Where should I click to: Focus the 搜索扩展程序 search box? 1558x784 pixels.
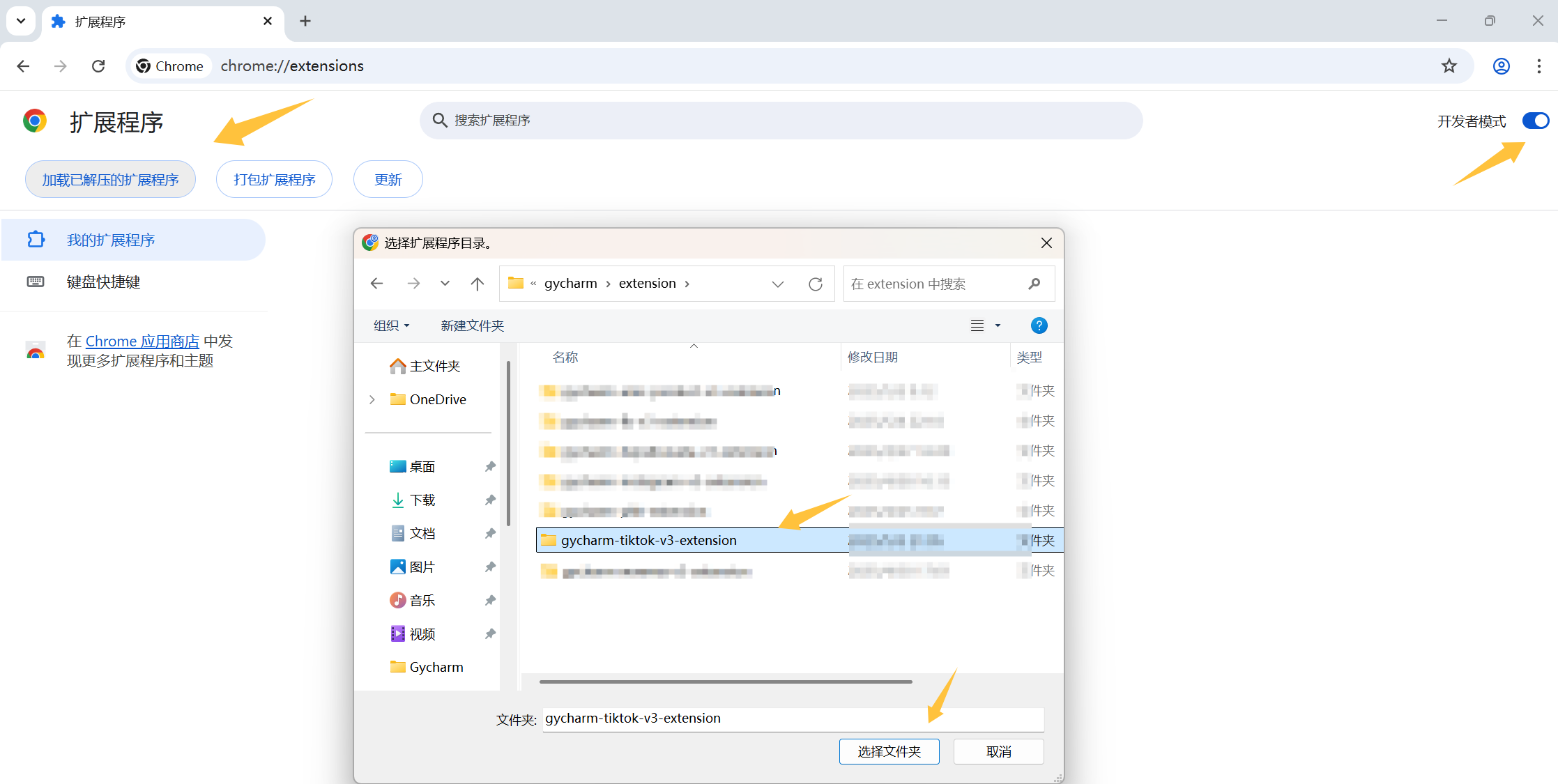[x=781, y=121]
